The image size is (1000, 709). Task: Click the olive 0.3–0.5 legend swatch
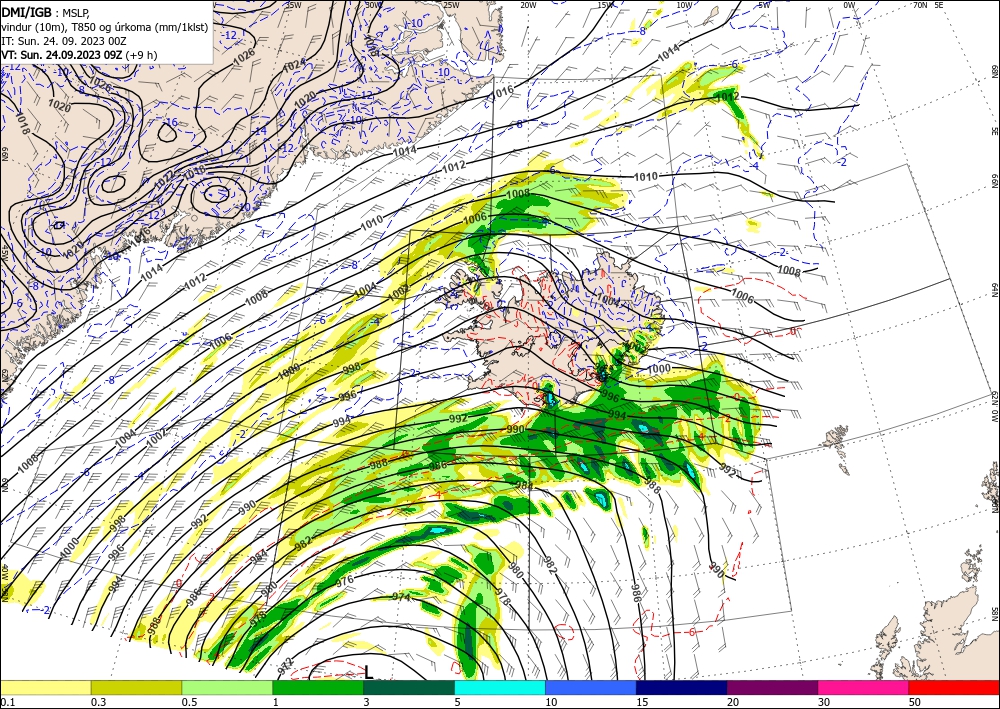point(136,687)
